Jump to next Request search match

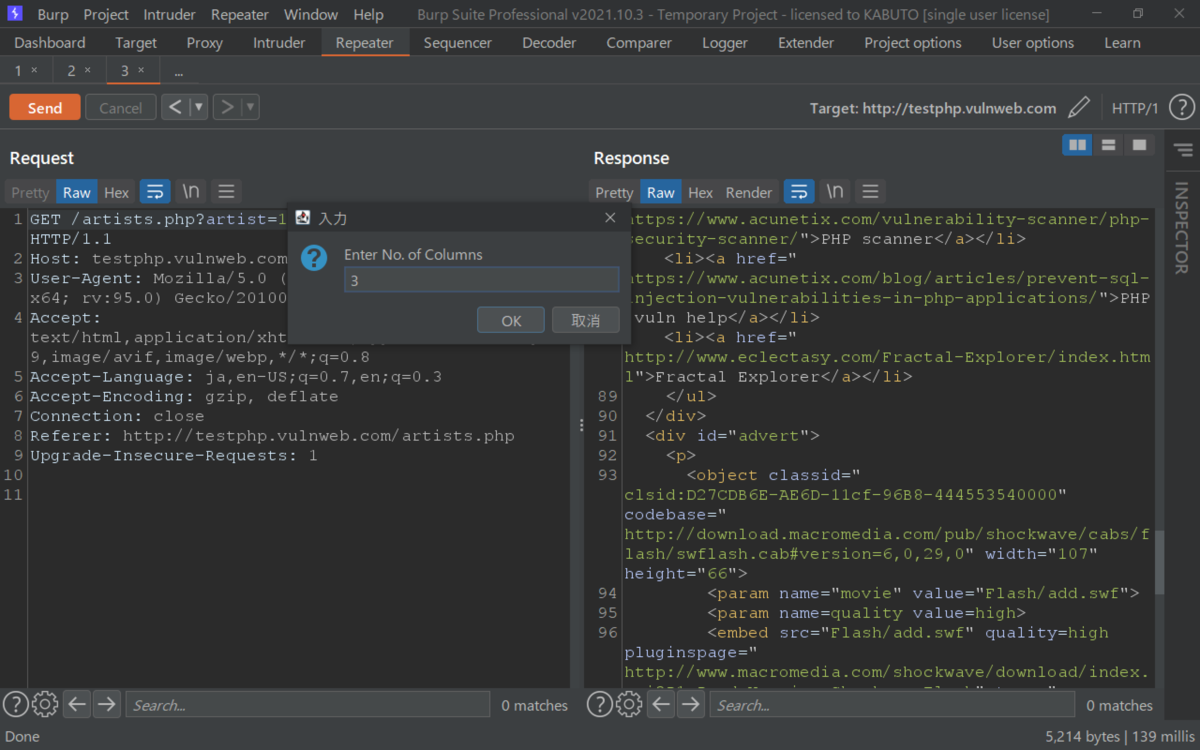pyautogui.click(x=106, y=704)
